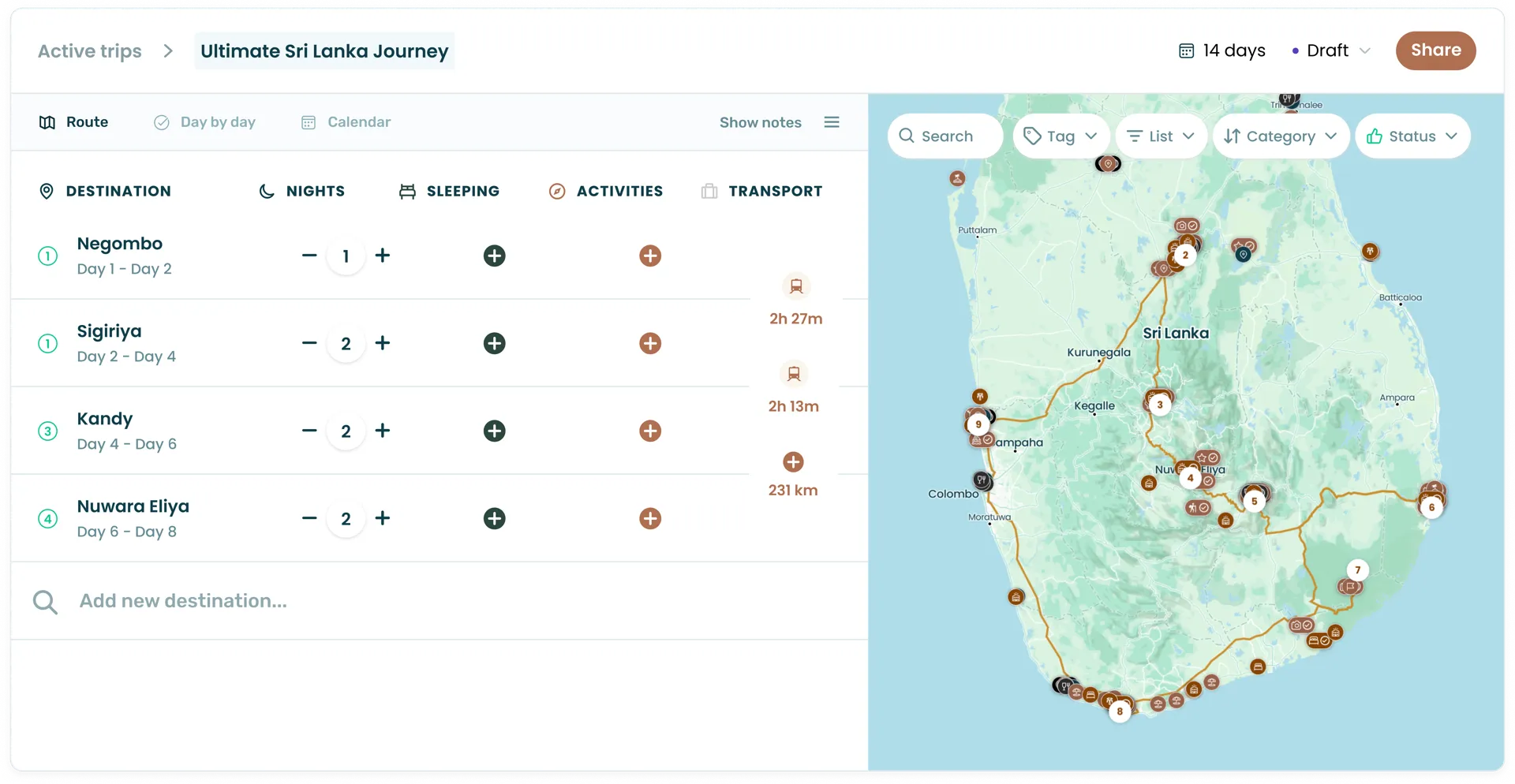
Task: Click the train icon showing 2h 13m transfer
Action: point(795,373)
